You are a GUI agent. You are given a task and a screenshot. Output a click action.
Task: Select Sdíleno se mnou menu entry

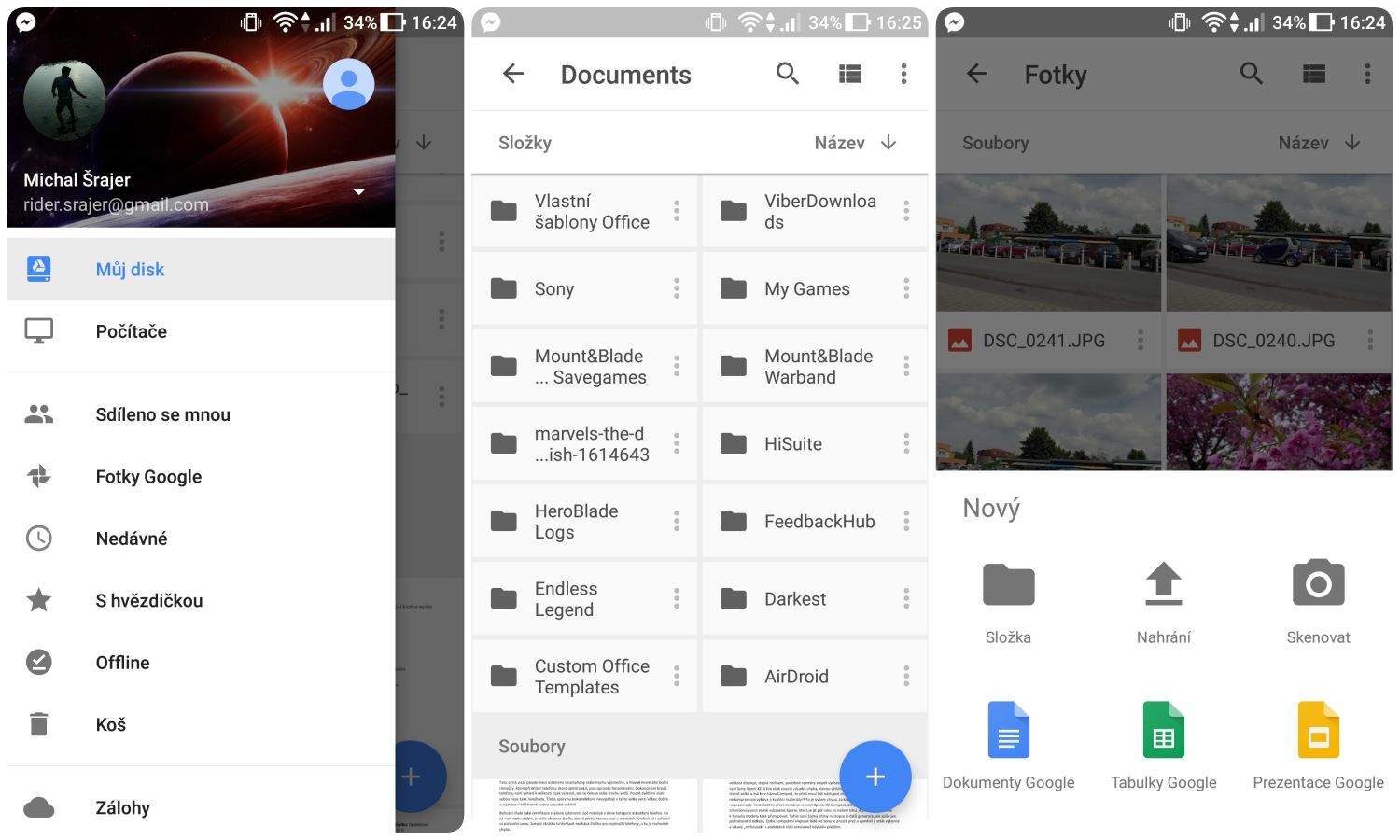(163, 414)
